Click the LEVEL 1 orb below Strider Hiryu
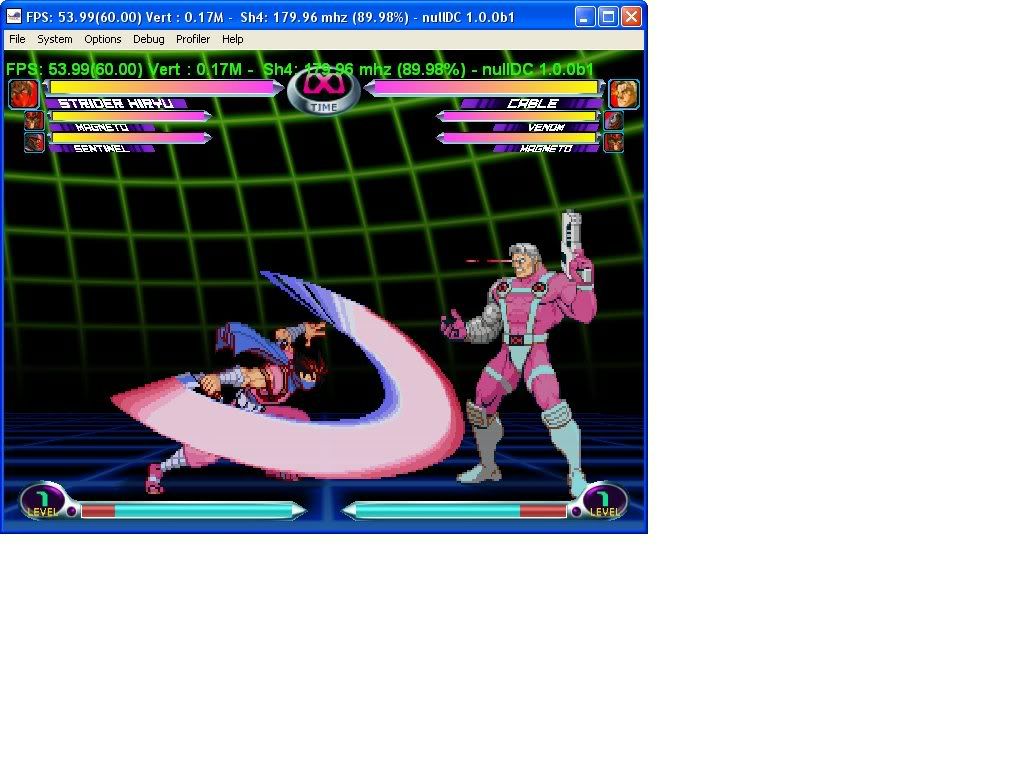Screen dimensions: 1024x768 [43, 502]
